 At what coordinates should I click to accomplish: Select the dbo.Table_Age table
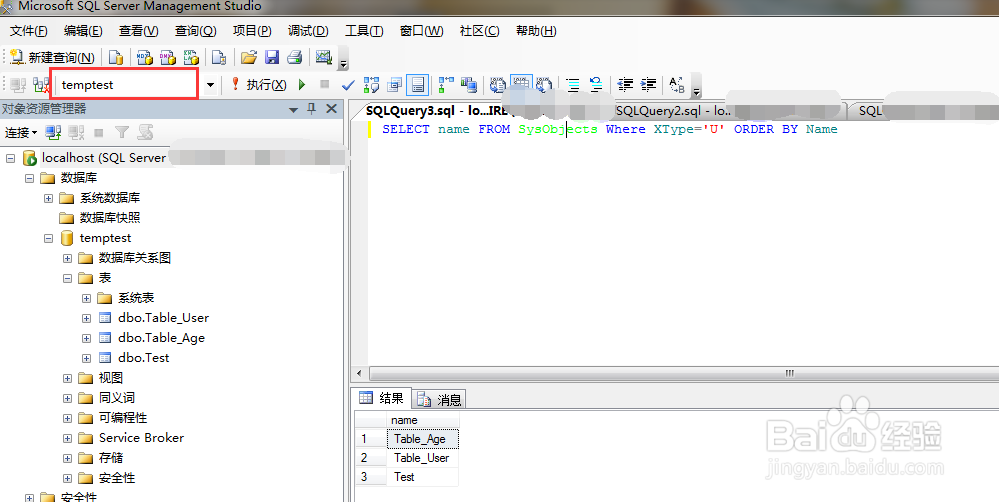point(161,338)
